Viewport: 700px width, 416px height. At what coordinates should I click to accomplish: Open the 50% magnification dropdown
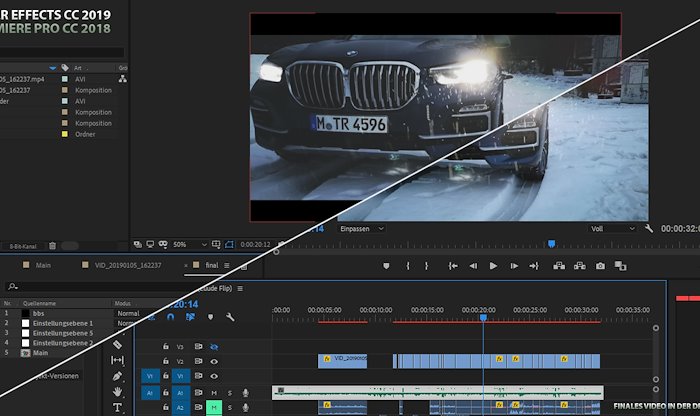[189, 244]
